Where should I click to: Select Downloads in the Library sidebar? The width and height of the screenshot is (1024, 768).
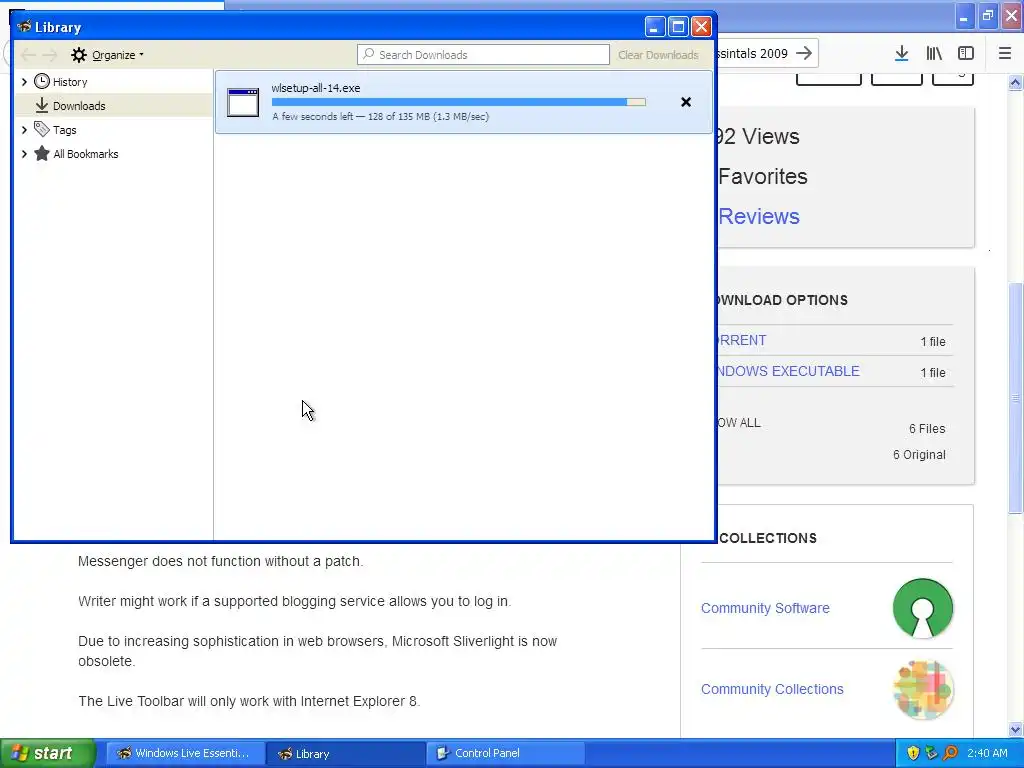pos(79,106)
